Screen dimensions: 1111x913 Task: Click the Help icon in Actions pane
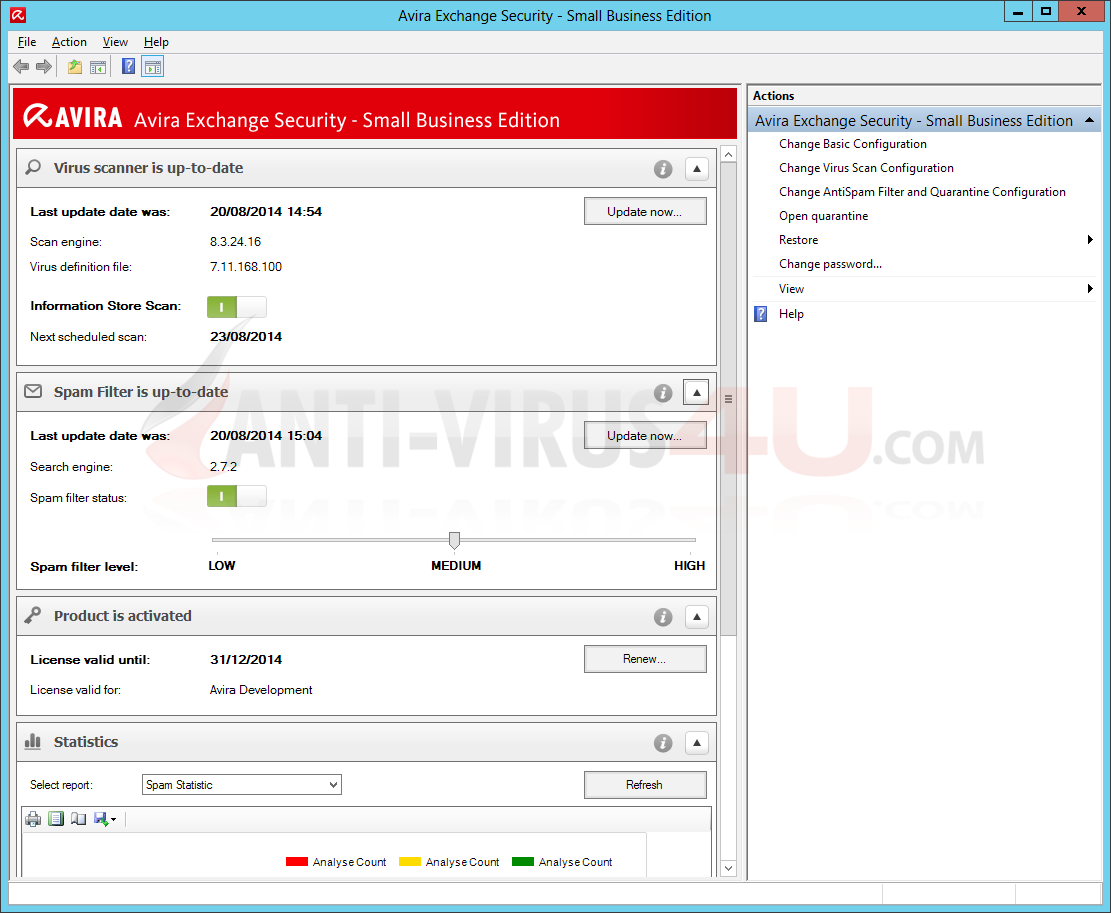tap(760, 314)
